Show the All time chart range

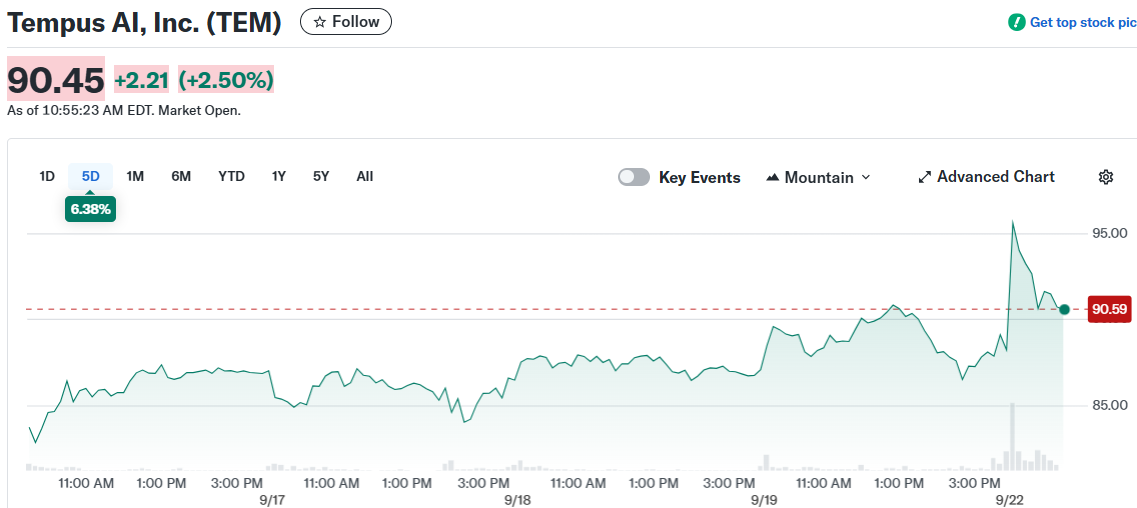pyautogui.click(x=365, y=176)
